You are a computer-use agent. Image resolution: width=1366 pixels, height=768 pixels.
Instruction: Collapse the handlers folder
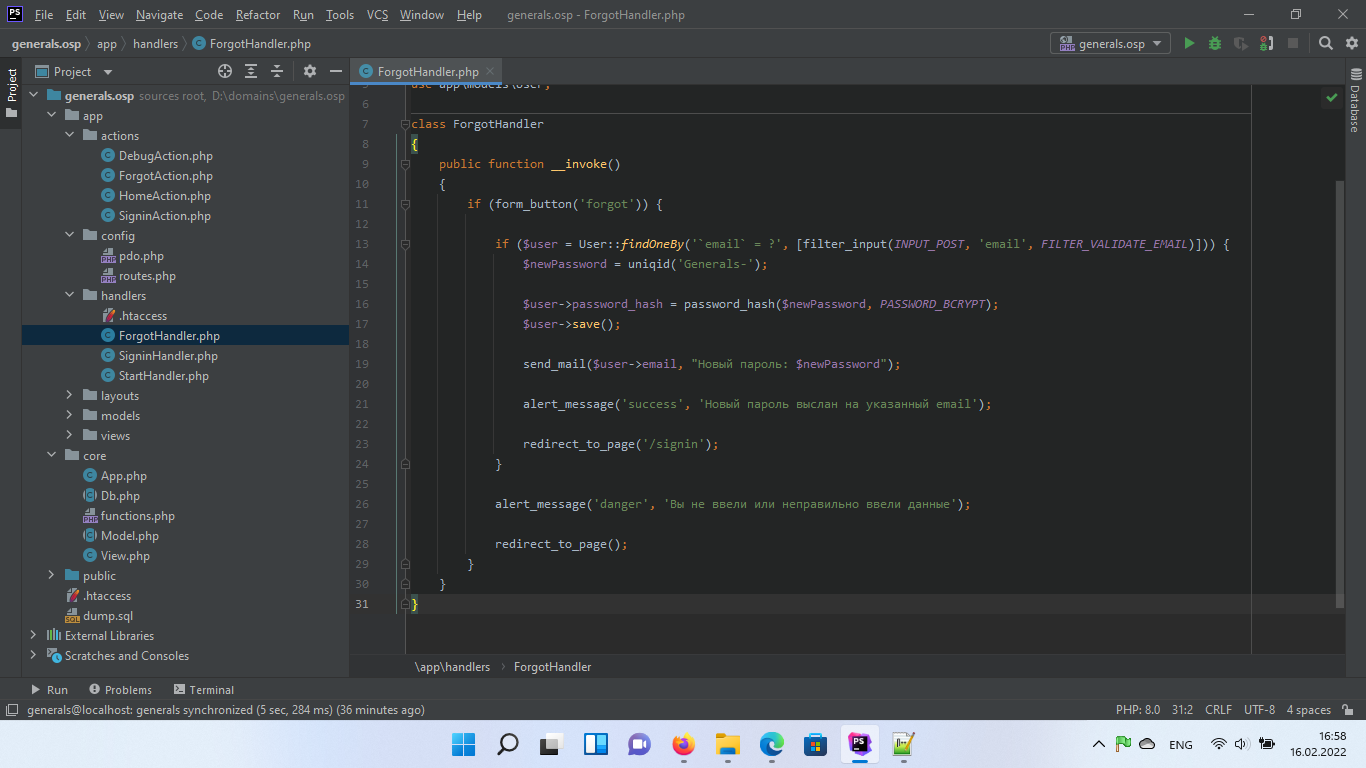click(x=69, y=296)
